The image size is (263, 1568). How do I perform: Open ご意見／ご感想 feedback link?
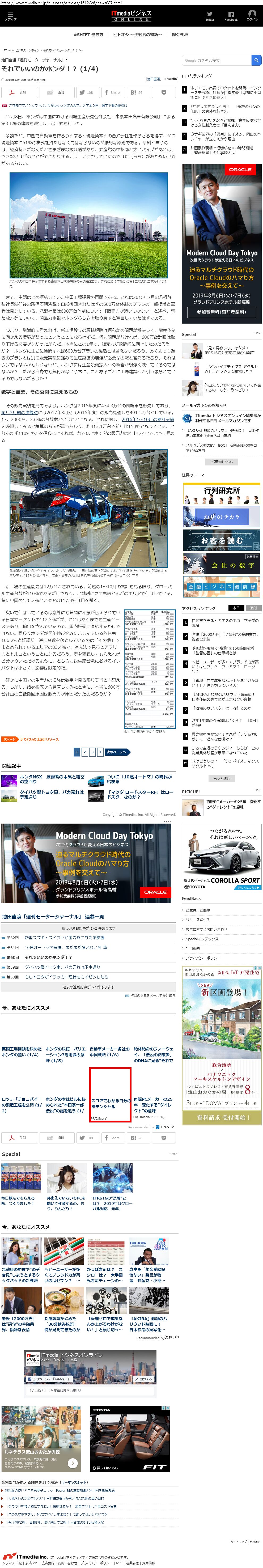tap(198, 910)
